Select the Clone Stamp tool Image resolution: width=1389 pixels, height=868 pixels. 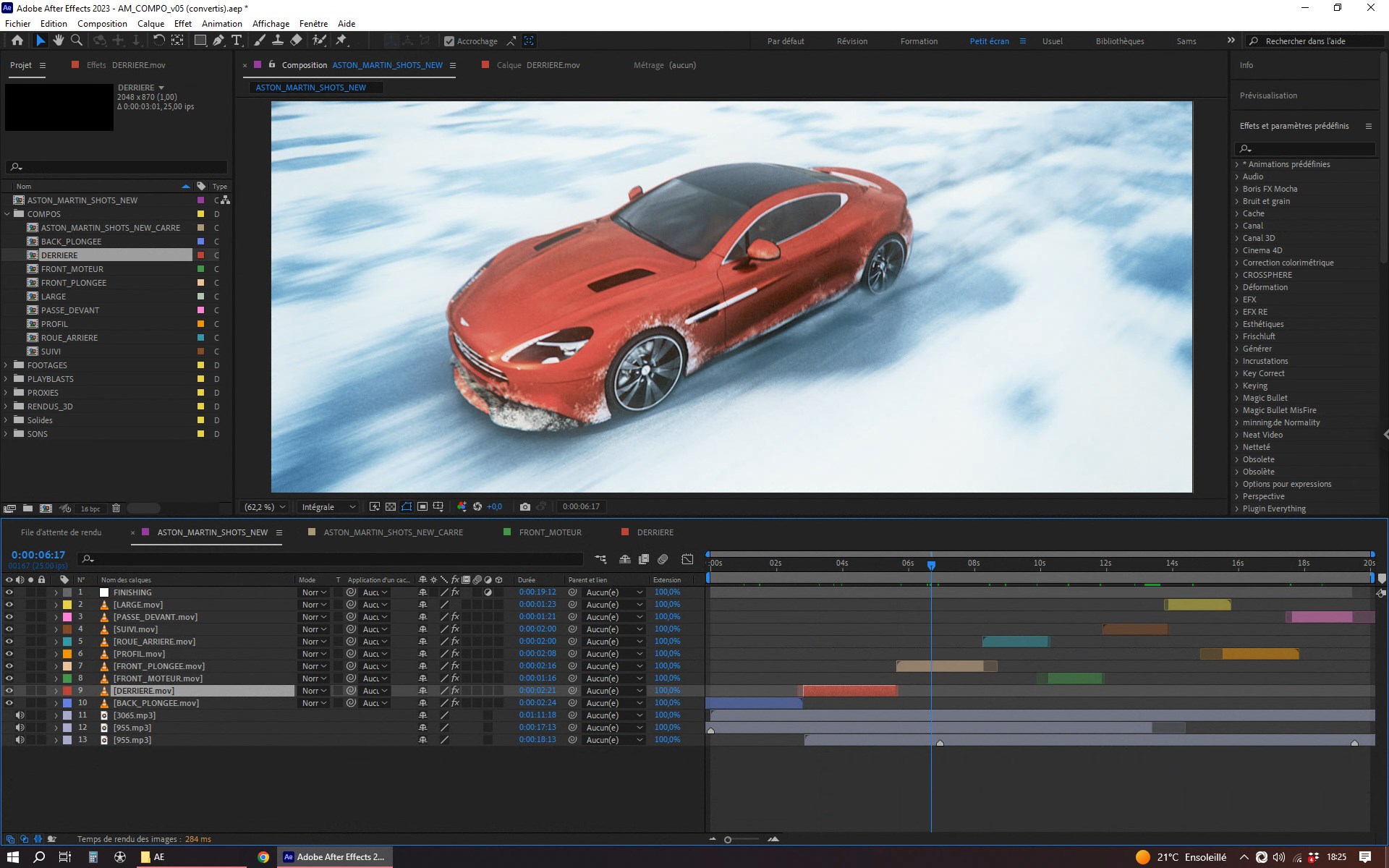[x=277, y=41]
